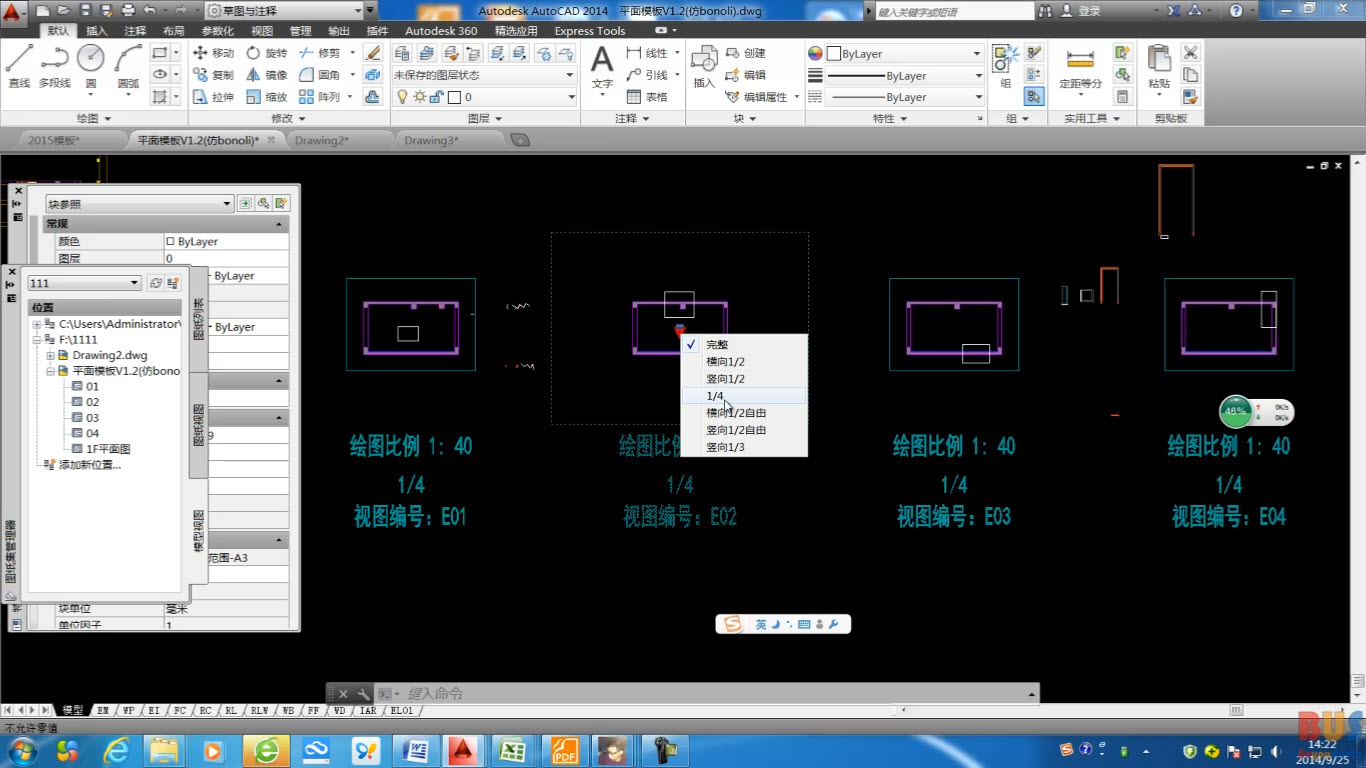Click the 缩放 (Scale) tool
The width and height of the screenshot is (1366, 768).
coord(267,97)
